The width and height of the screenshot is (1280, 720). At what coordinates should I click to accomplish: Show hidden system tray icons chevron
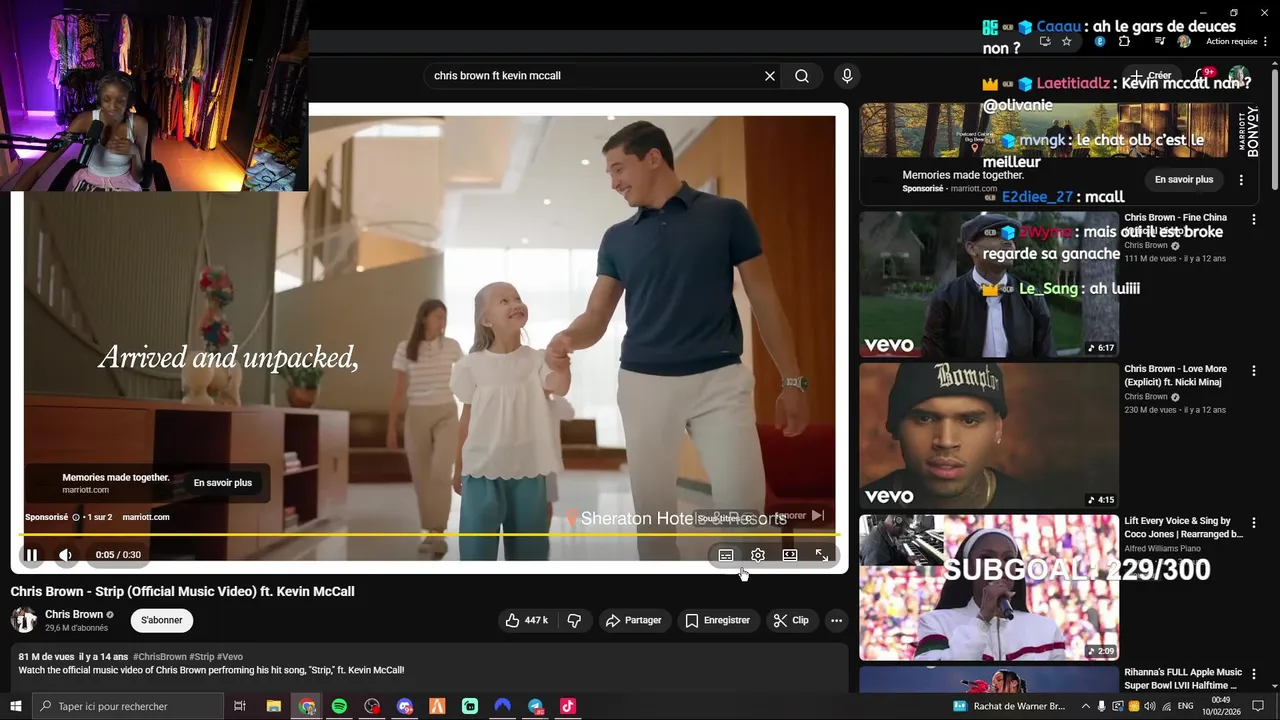(x=1085, y=706)
